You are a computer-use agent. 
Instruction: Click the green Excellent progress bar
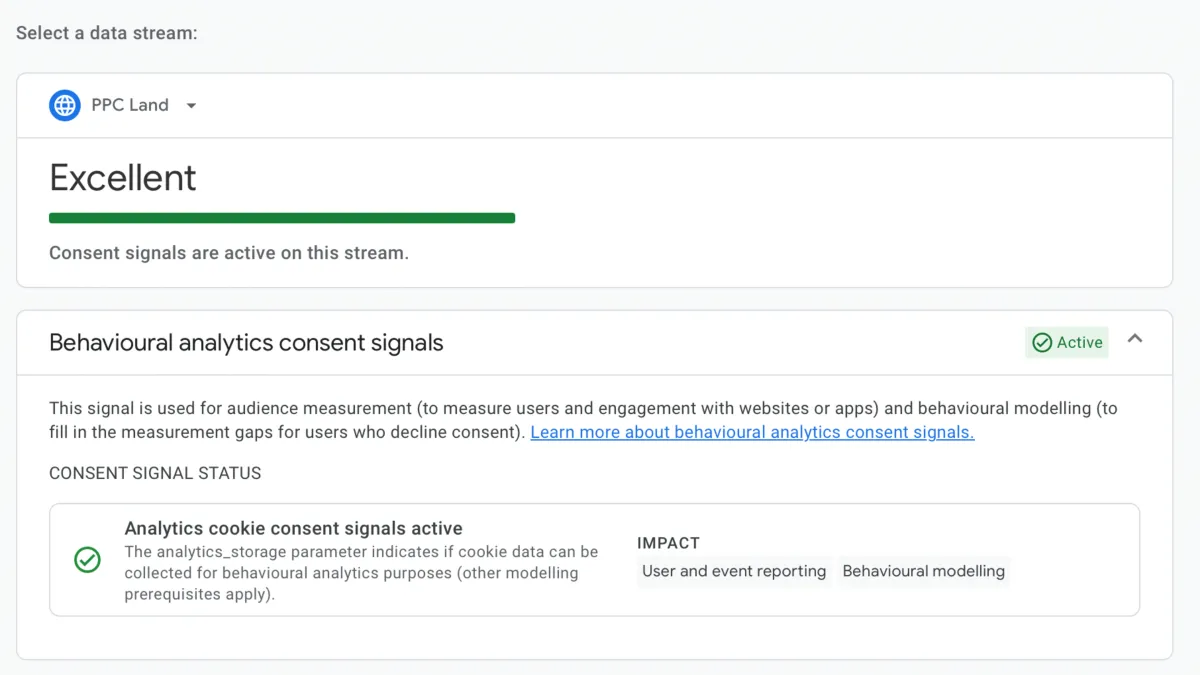tap(282, 217)
